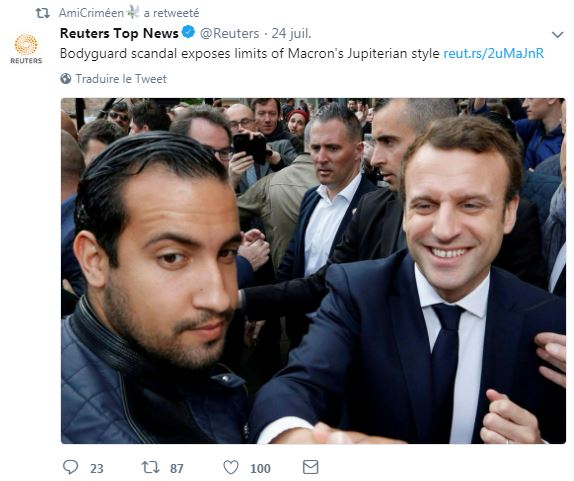574x481 pixels.
Task: Click the Reuters avatar logo
Action: (x=26, y=49)
